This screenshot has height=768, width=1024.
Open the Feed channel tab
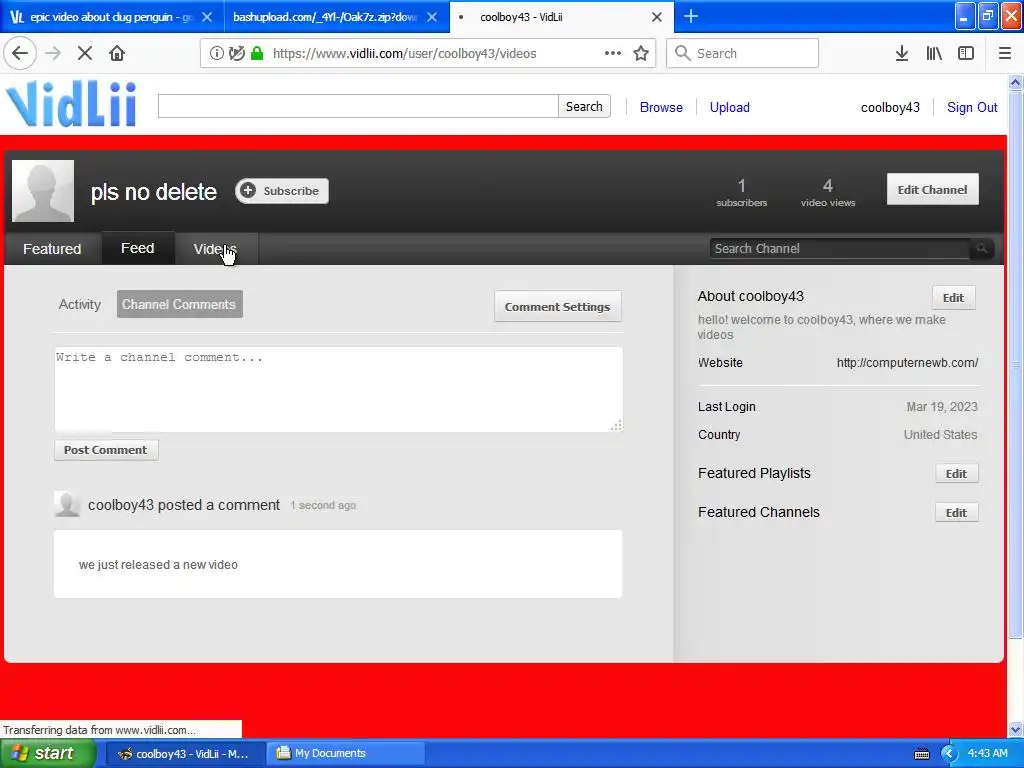point(137,248)
